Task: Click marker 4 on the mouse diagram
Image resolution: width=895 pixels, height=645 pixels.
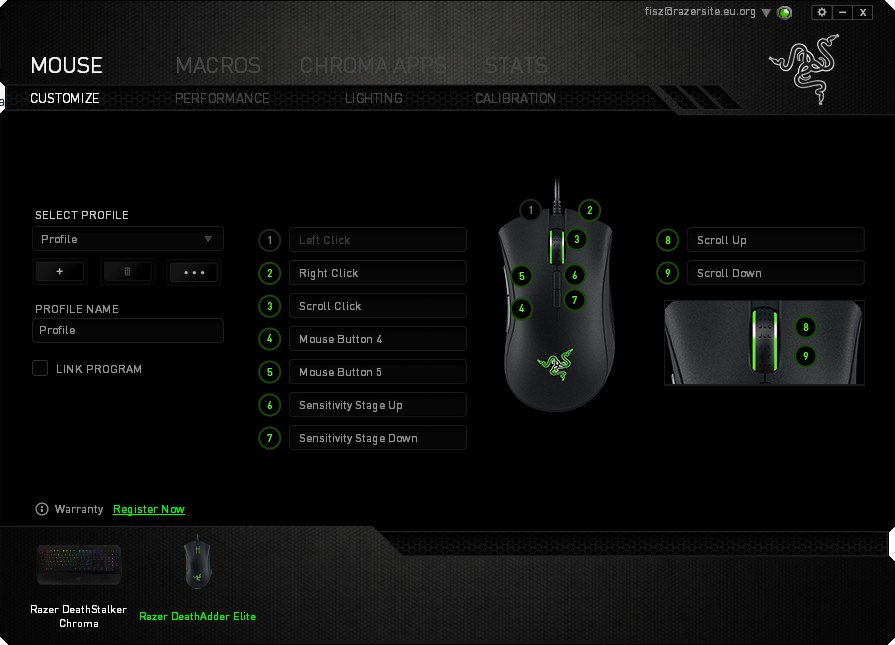Action: pos(522,309)
